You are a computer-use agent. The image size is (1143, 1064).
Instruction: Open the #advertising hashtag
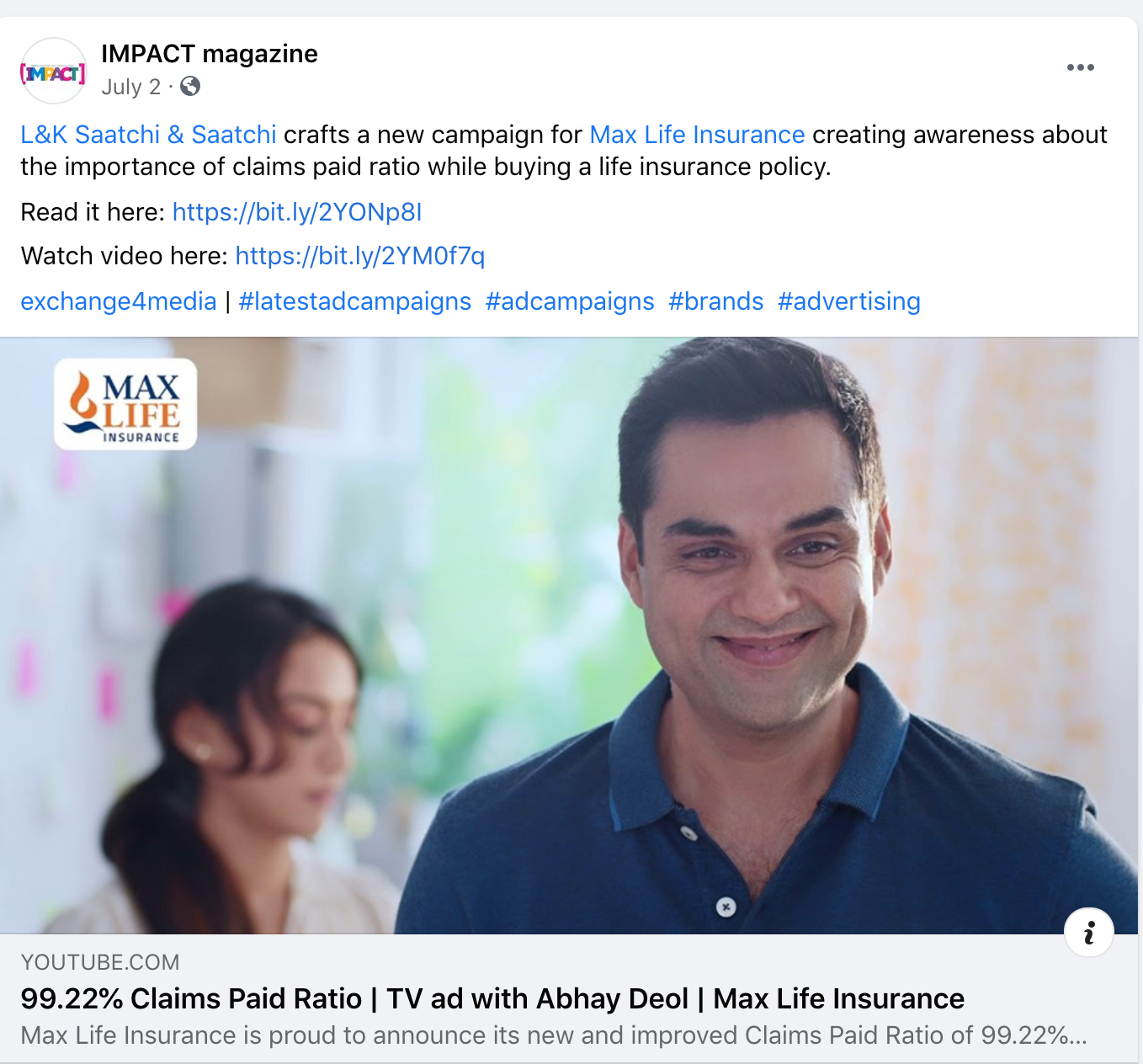[849, 301]
